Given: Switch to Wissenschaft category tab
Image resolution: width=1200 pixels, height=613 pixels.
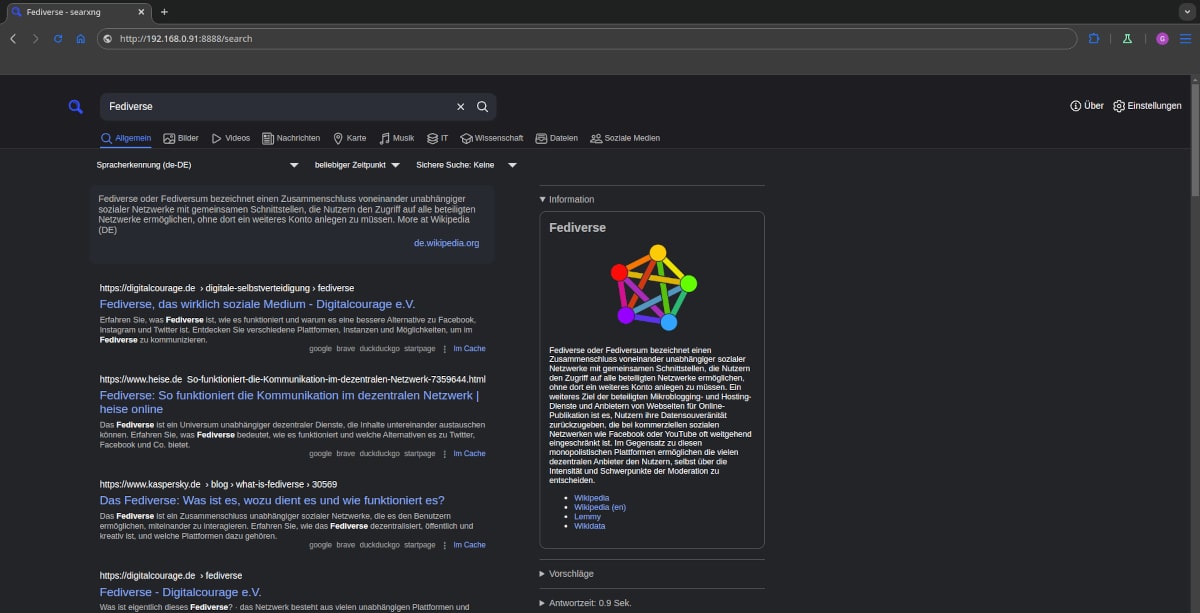Looking at the screenshot, I should [x=492, y=138].
